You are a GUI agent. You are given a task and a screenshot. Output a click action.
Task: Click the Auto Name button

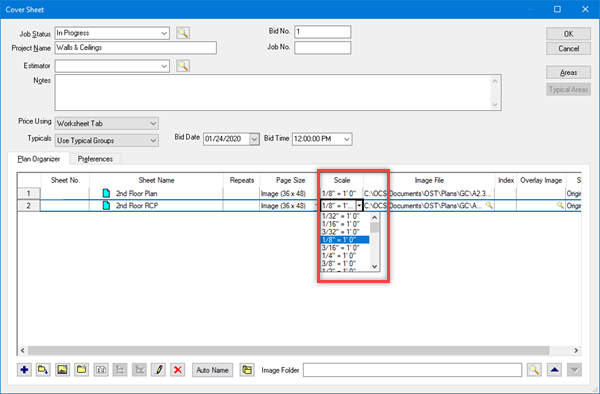point(212,370)
